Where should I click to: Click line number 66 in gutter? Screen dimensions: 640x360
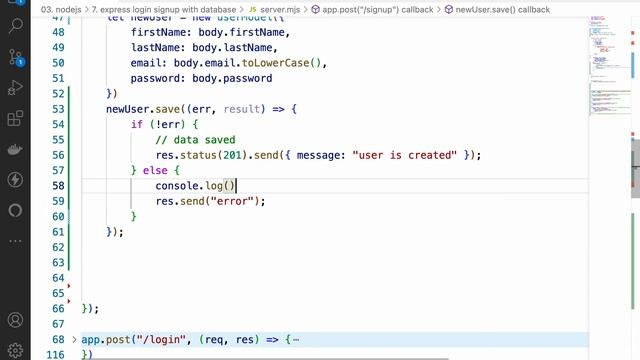tap(58, 309)
